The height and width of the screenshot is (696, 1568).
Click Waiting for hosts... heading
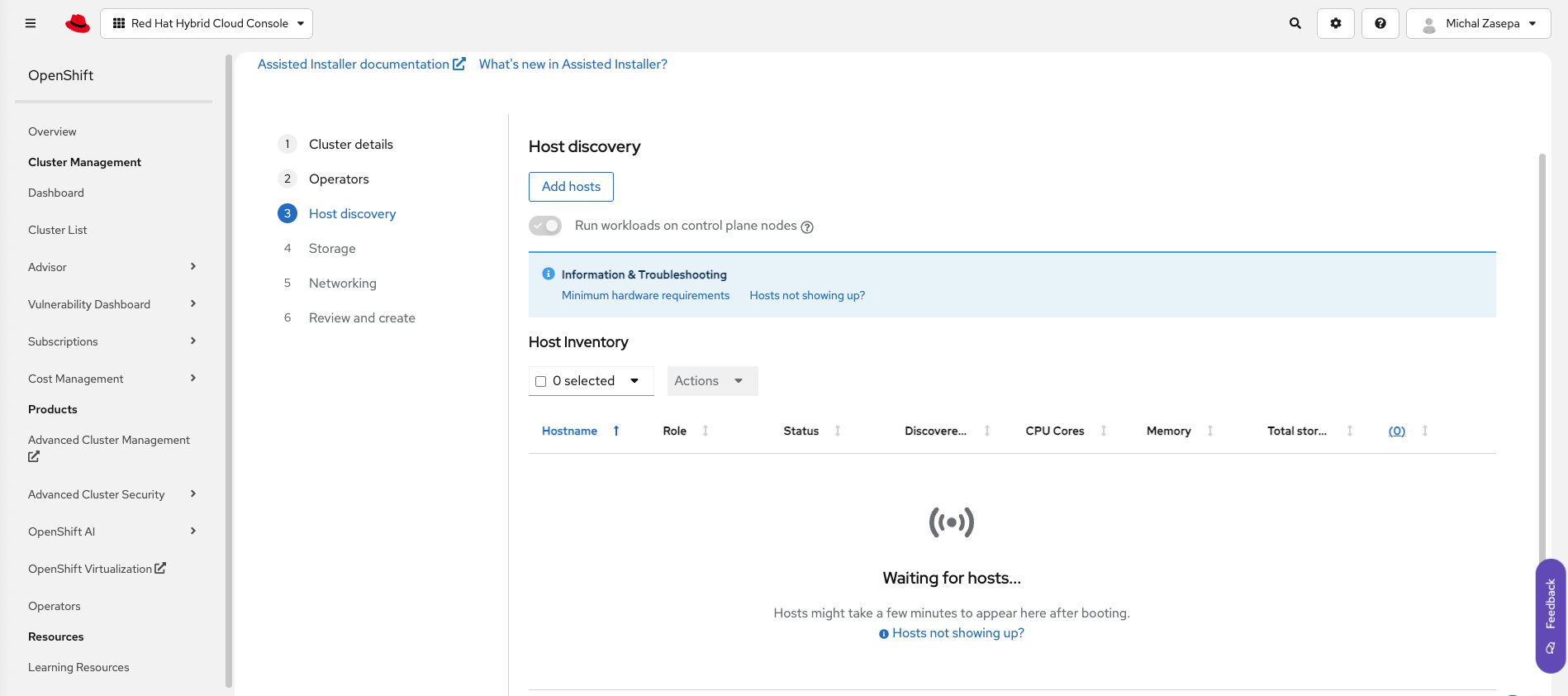[x=952, y=578]
